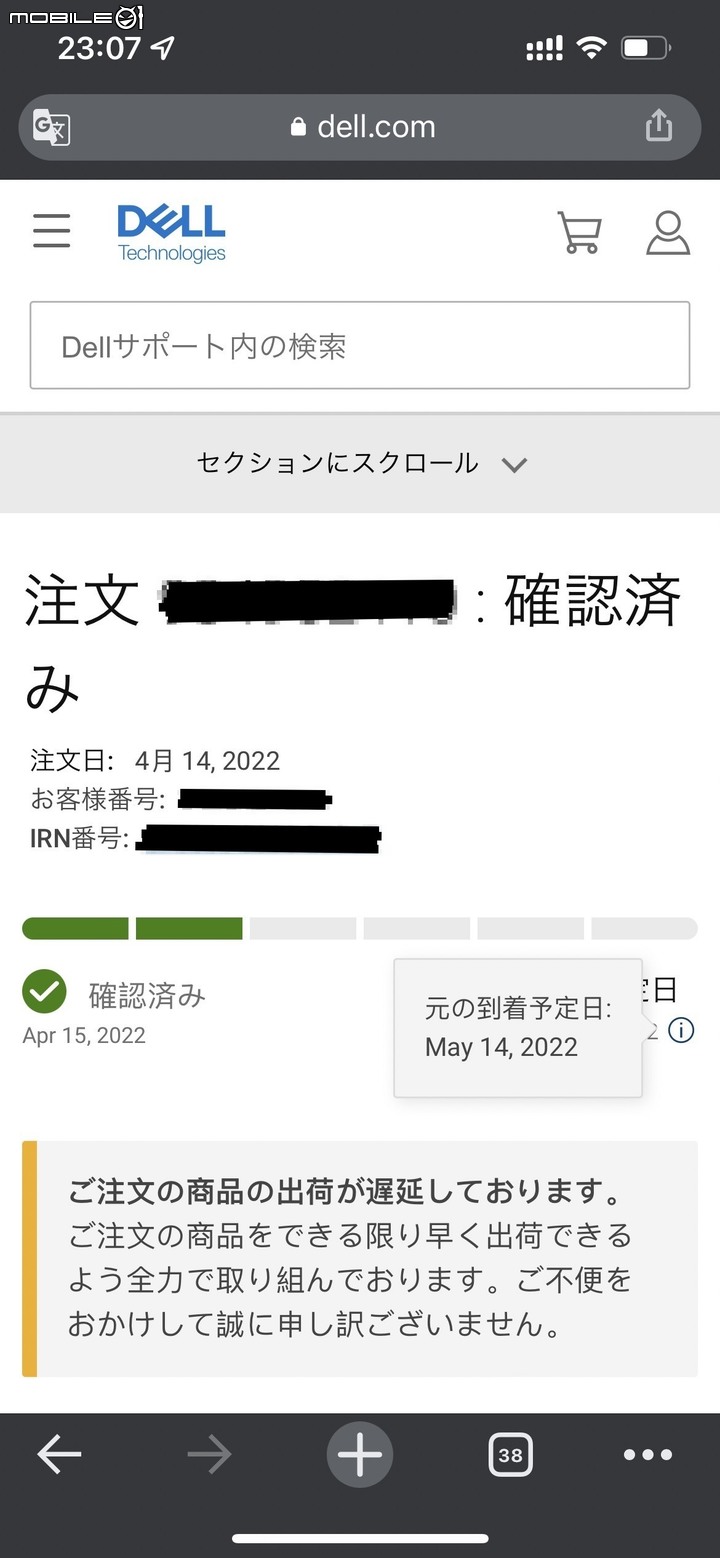This screenshot has height=1558, width=720.
Task: Open the three-dot browser menu
Action: 648,1455
